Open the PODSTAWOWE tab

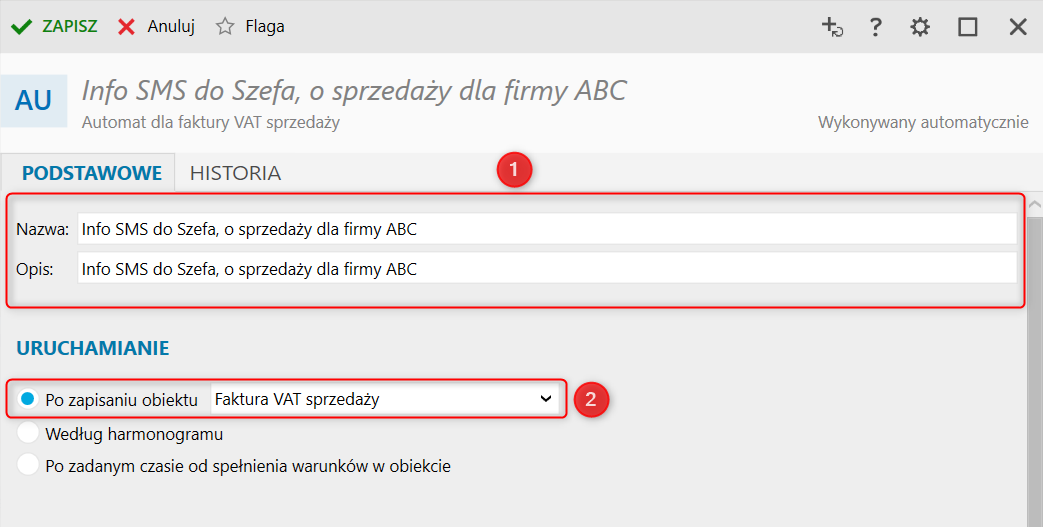tap(92, 173)
